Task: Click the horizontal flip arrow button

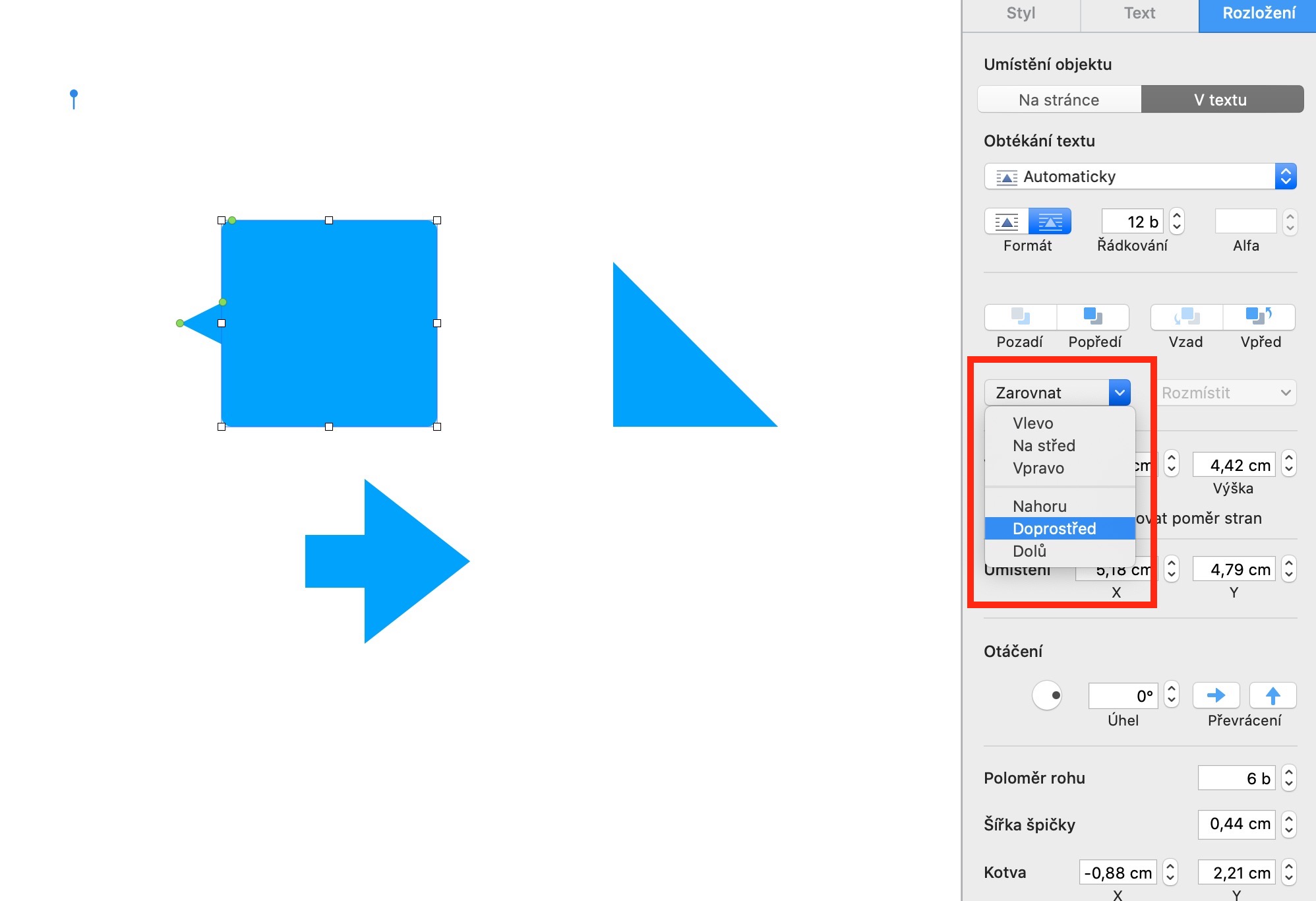Action: coord(1216,695)
